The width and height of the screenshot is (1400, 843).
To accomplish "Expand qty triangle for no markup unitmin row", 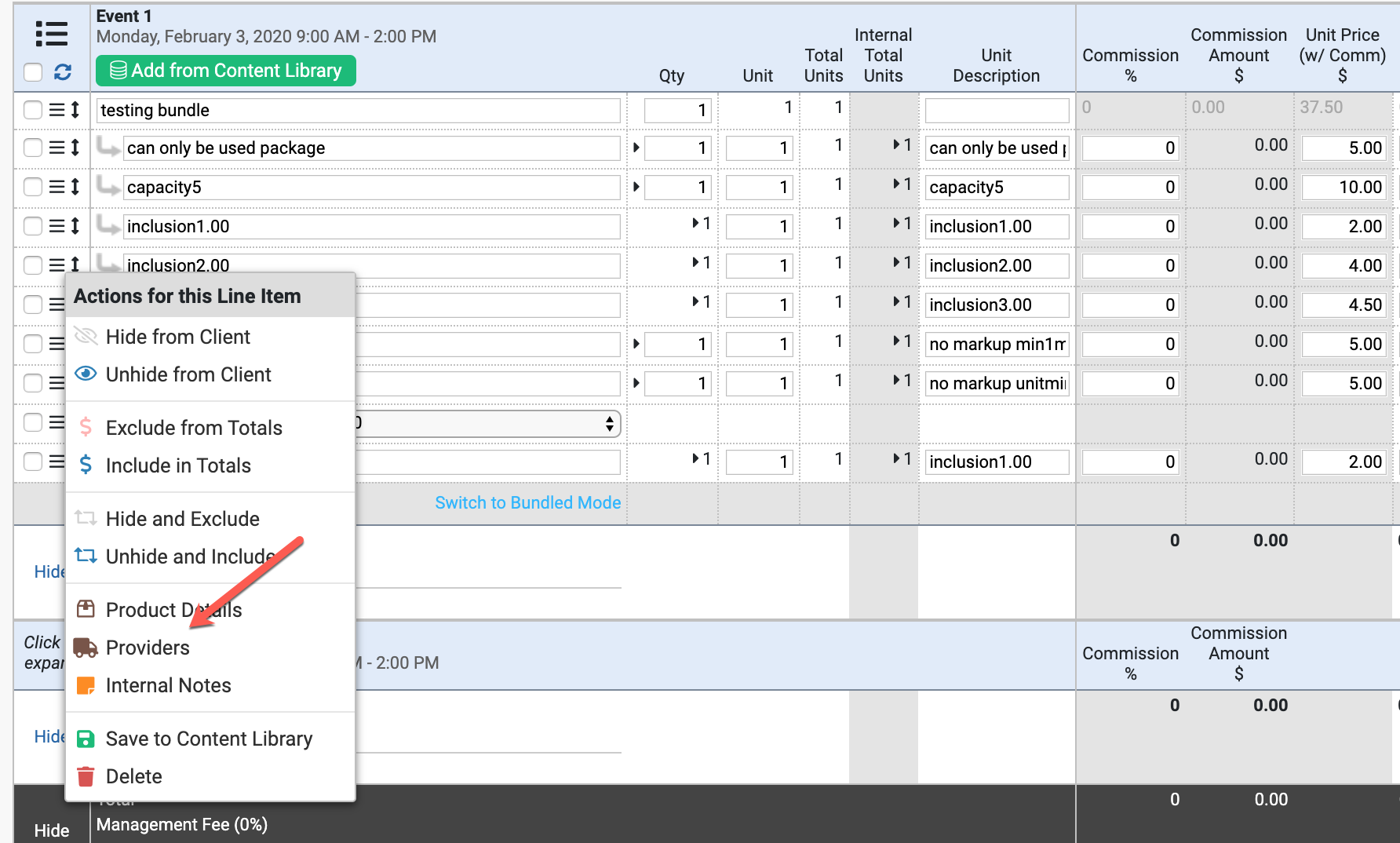I will (636, 383).
